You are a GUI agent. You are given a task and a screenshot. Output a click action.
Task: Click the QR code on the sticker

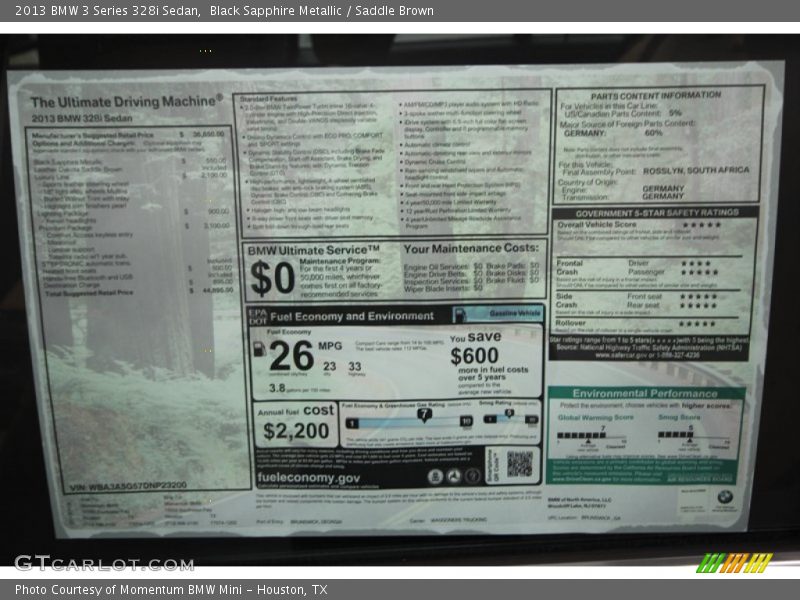coord(519,463)
